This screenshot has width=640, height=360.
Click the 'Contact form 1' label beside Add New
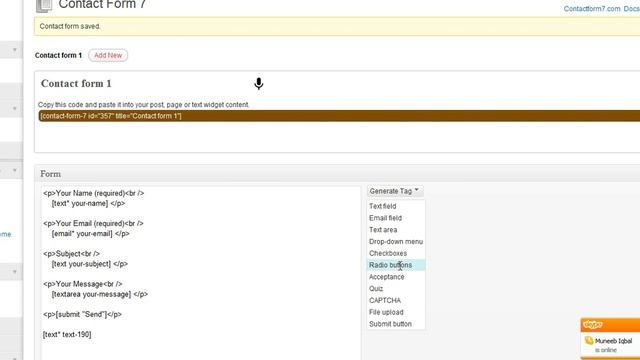[58, 55]
